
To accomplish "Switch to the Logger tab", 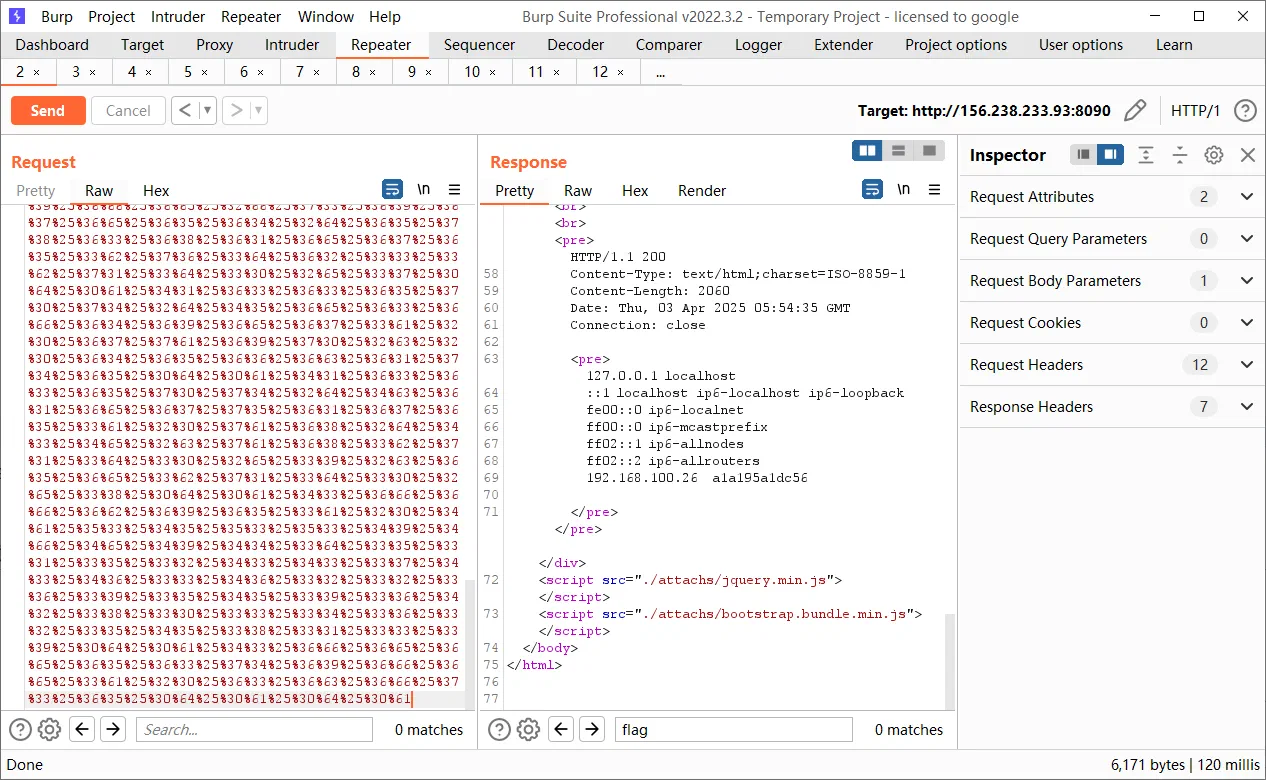I will 759,45.
